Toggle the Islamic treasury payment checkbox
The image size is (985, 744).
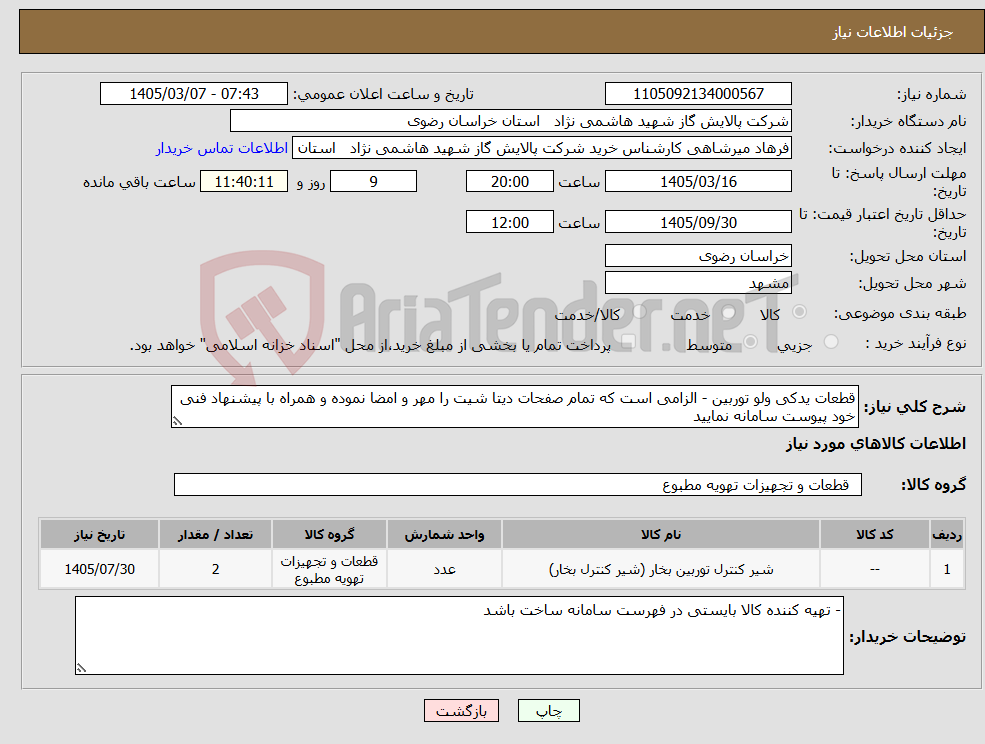click(x=628, y=342)
